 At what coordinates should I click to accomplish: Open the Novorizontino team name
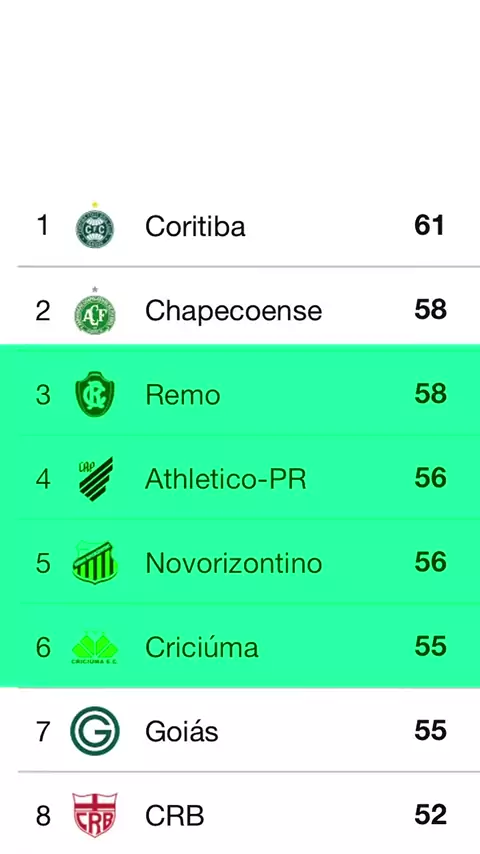pos(234,563)
